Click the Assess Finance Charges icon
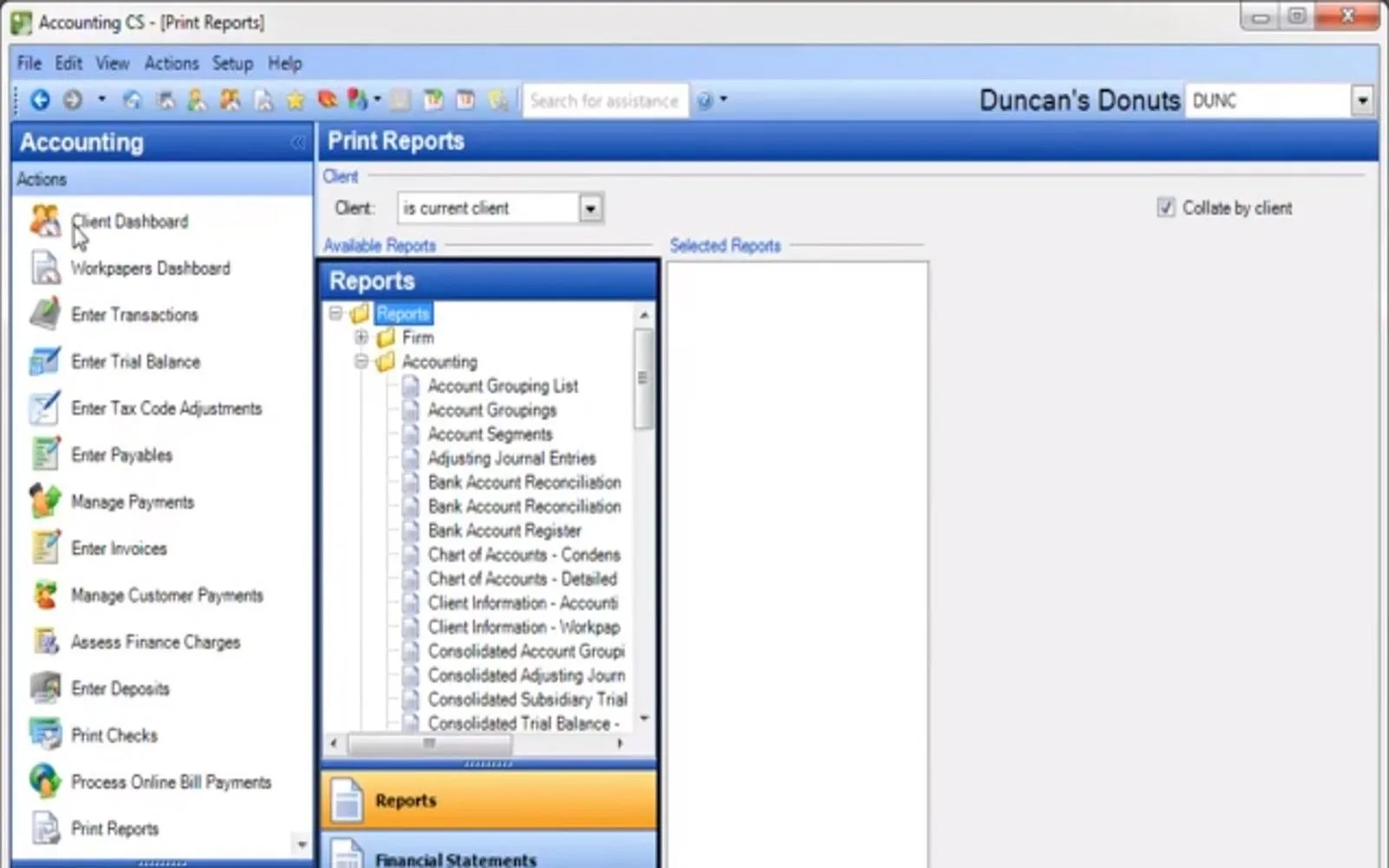Image resolution: width=1389 pixels, height=868 pixels. 44,641
